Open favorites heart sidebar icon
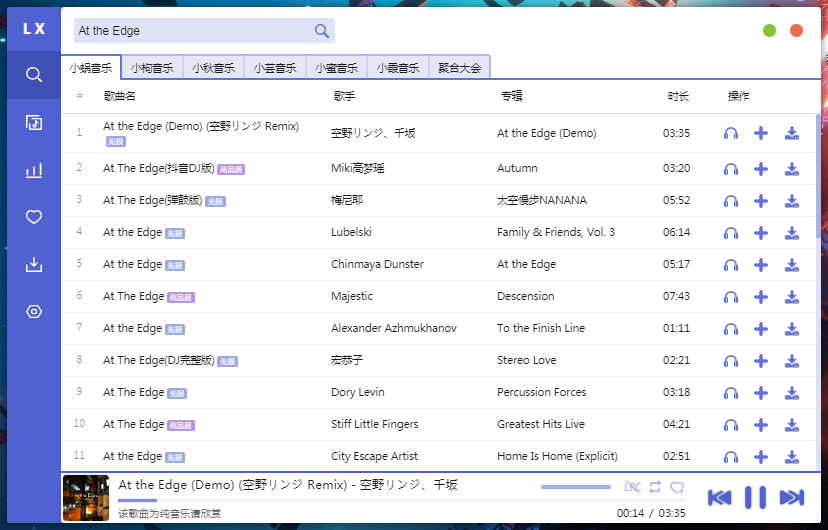The image size is (828, 530). tap(34, 217)
